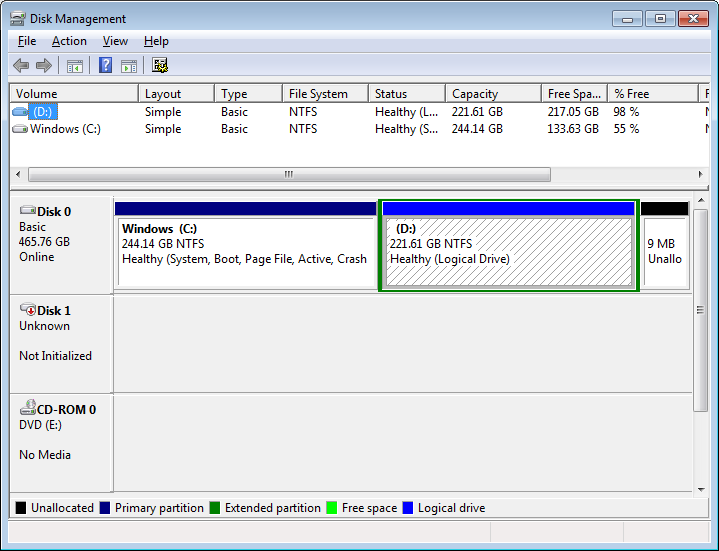Click the Primary partition legend swatch
719x551 pixels.
click(105, 508)
